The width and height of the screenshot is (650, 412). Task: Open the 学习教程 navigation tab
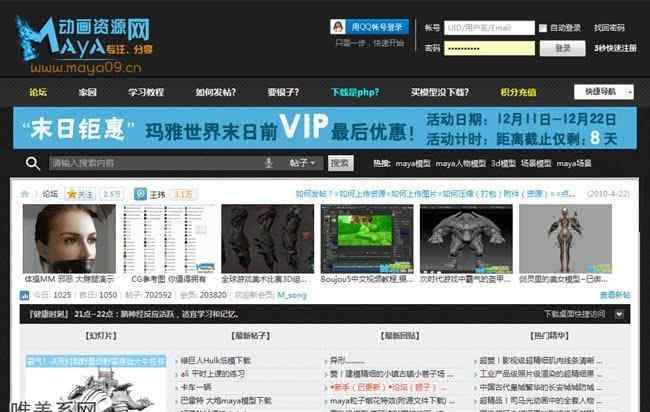pos(146,92)
